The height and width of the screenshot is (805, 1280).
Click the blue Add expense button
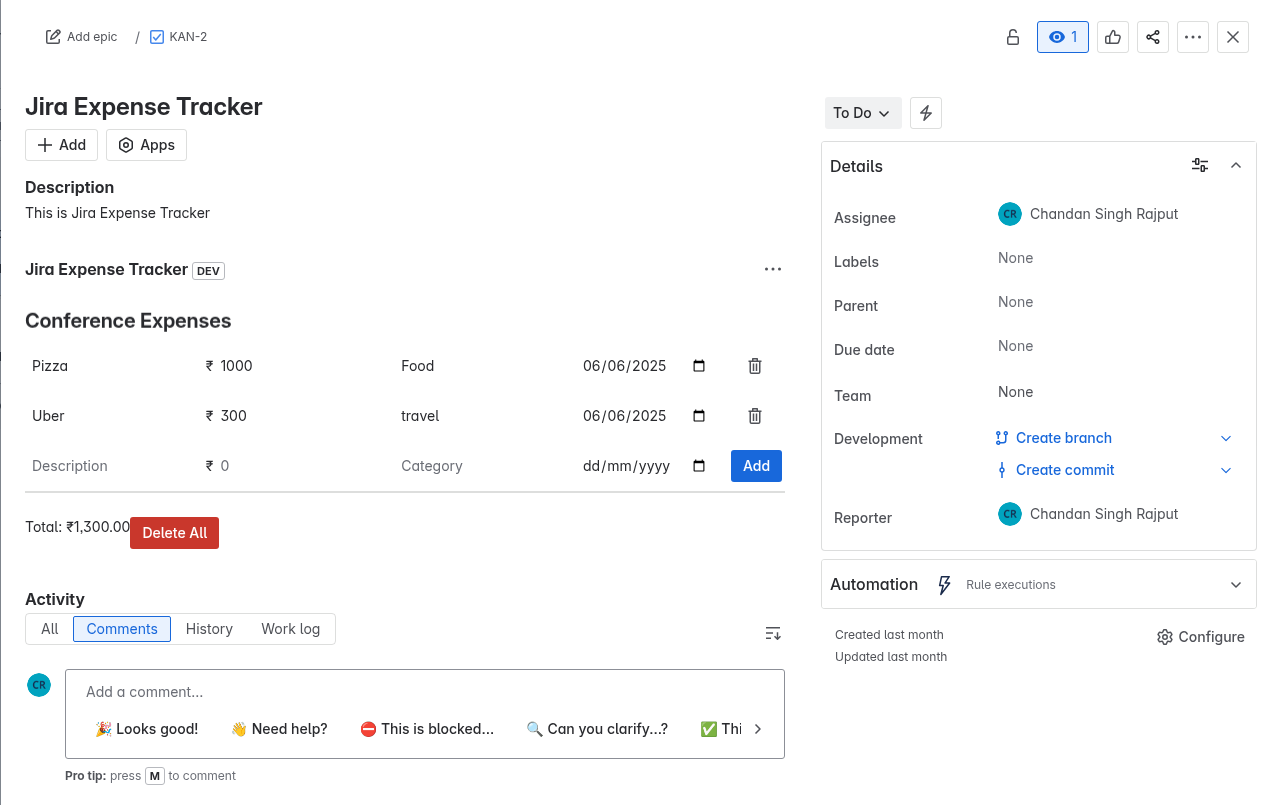(756, 466)
